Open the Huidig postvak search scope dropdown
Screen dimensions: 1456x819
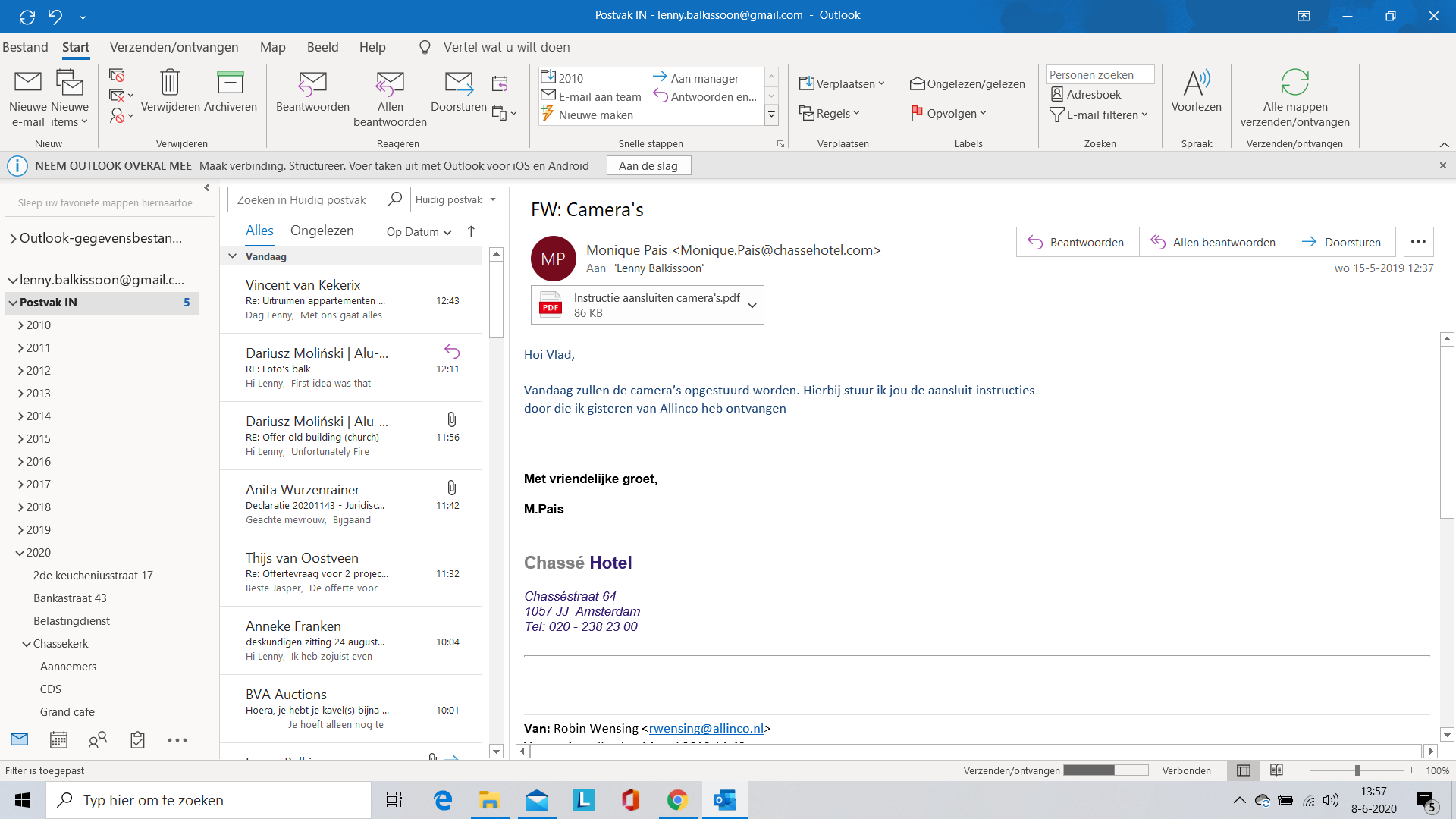coord(456,199)
